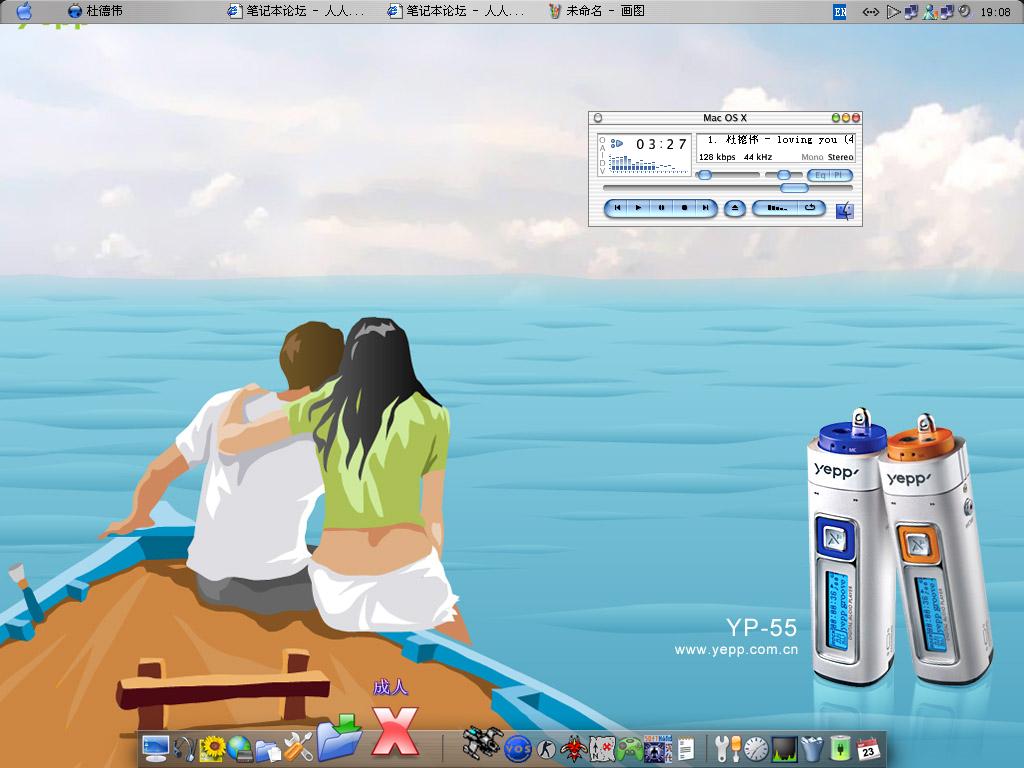Toggle shuffle mode in the player

[x=776, y=208]
